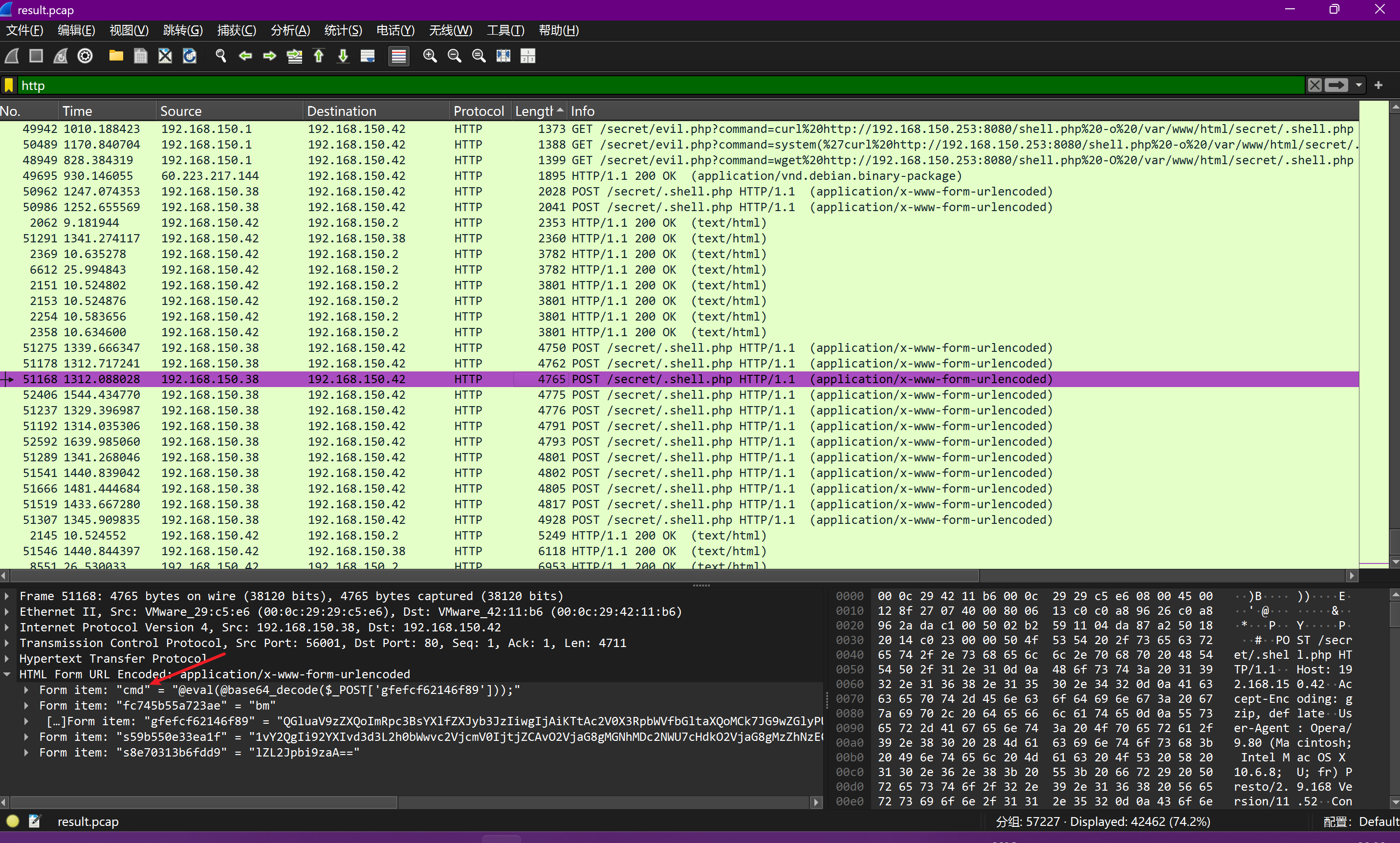
Task: Open capture options gear icon
Action: pyautogui.click(x=85, y=56)
